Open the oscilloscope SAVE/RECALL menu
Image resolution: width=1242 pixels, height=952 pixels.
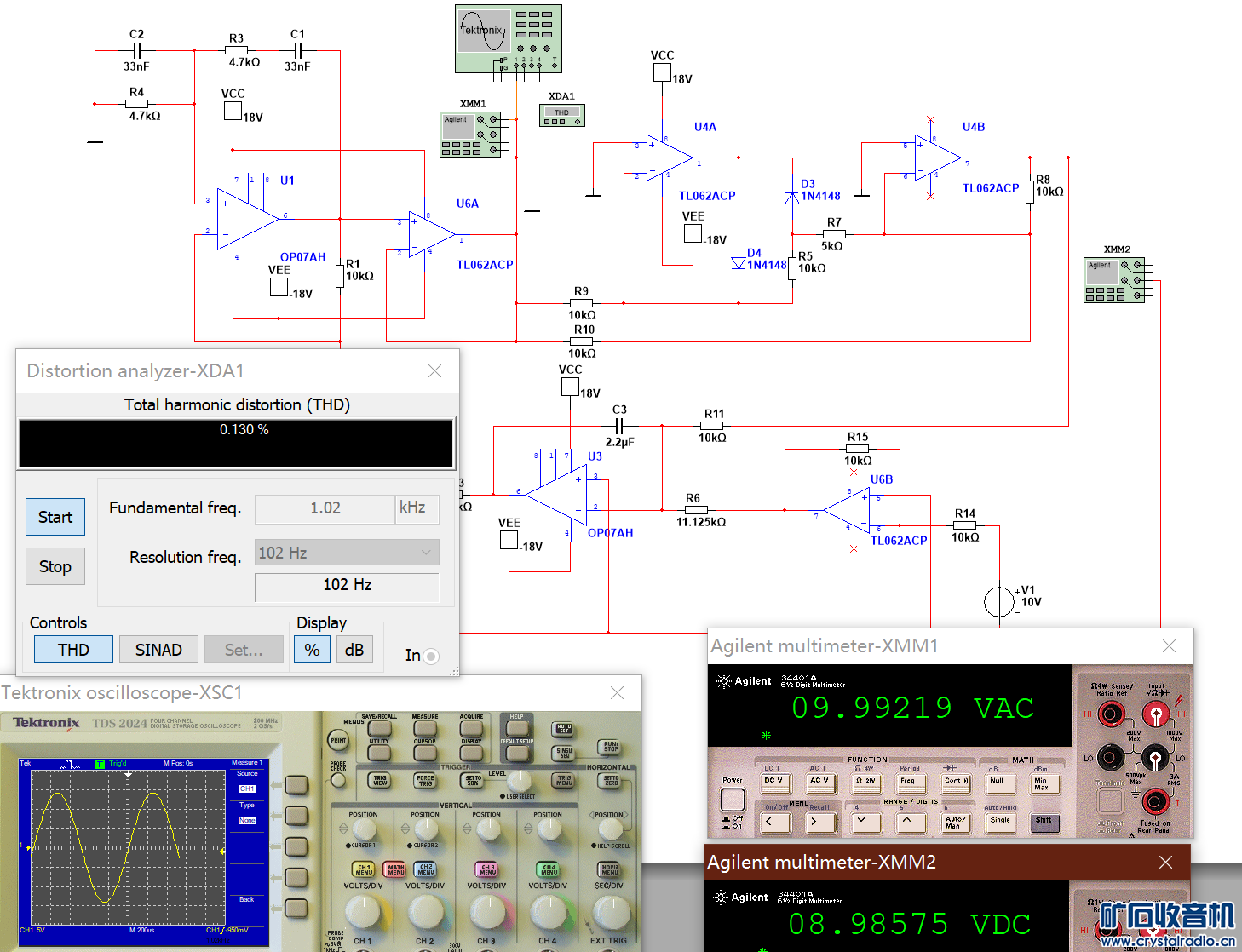pos(379,727)
